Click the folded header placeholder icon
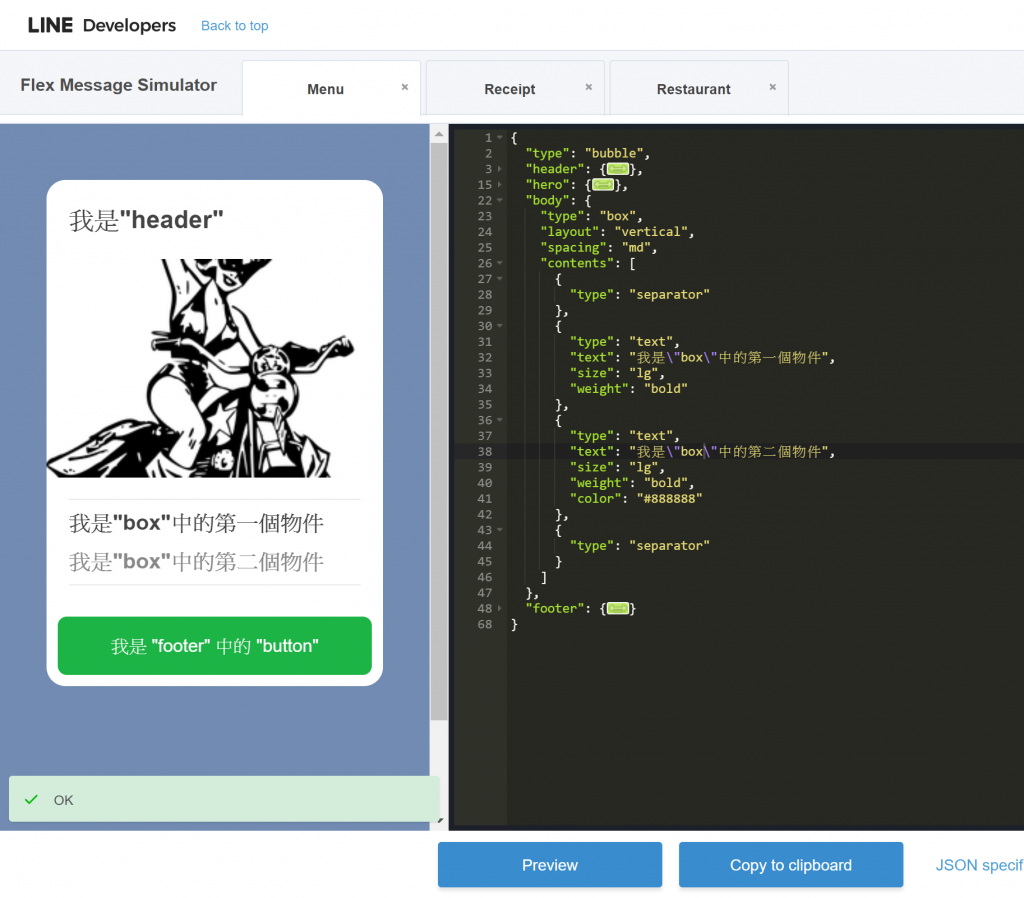Viewport: 1024px width, 898px height. point(618,169)
